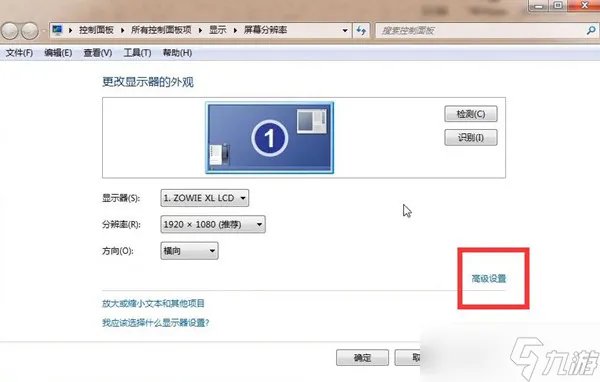Open the 显示器 ZOWIE XL LCD dropdown
The image size is (600, 382).
tap(205, 198)
